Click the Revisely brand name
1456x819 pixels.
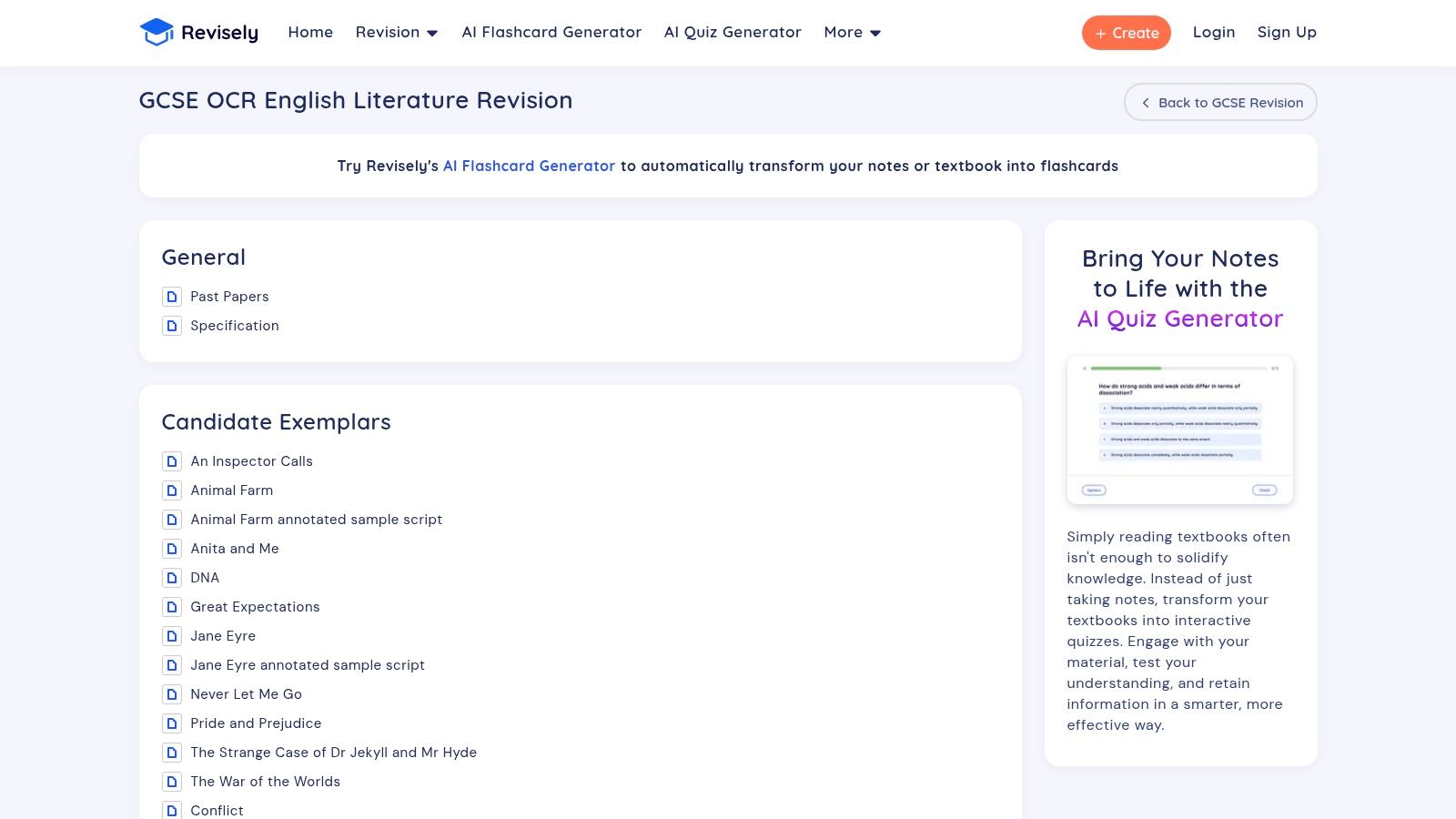click(219, 33)
